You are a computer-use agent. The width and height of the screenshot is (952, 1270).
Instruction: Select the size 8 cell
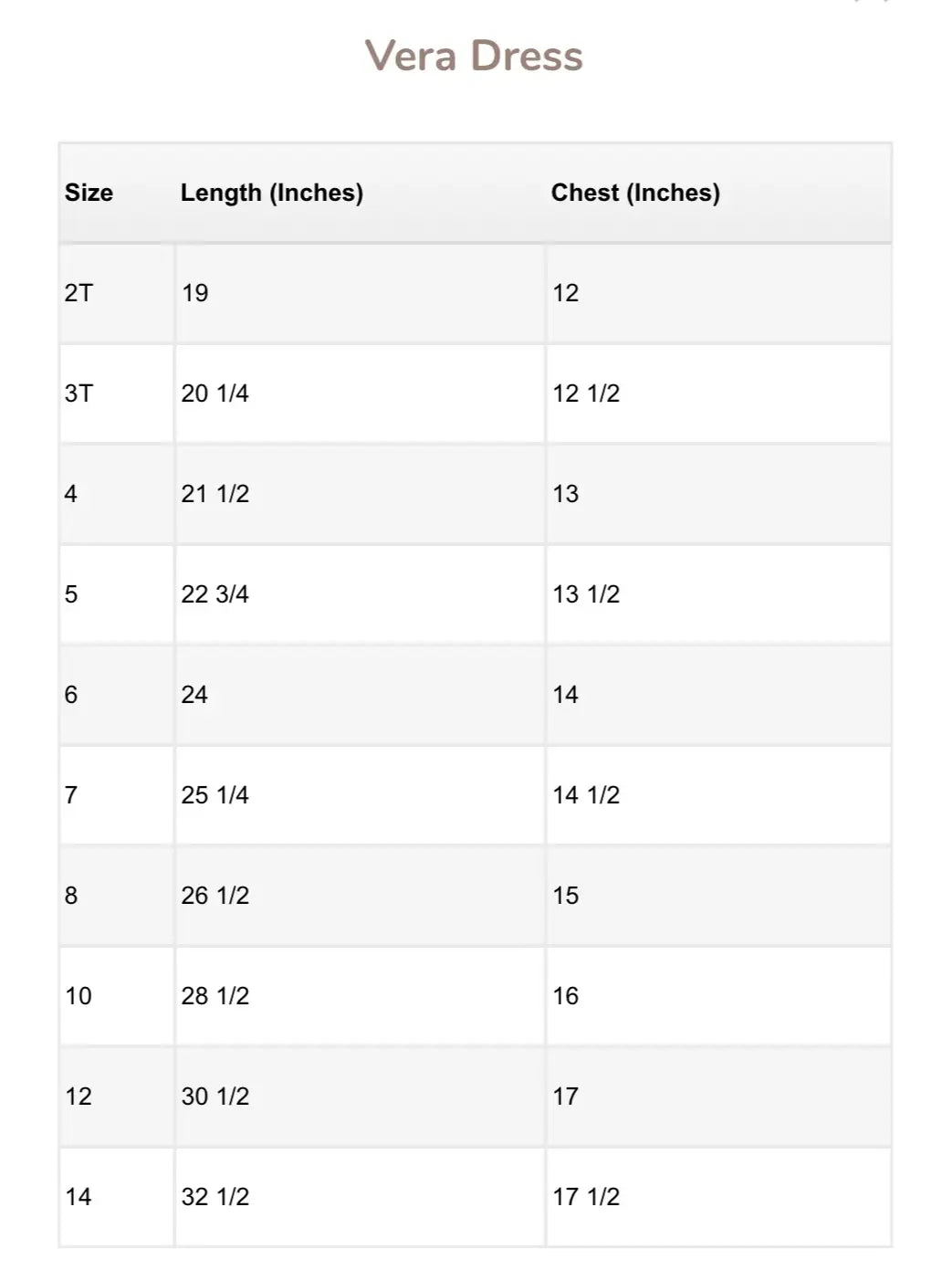(71, 896)
